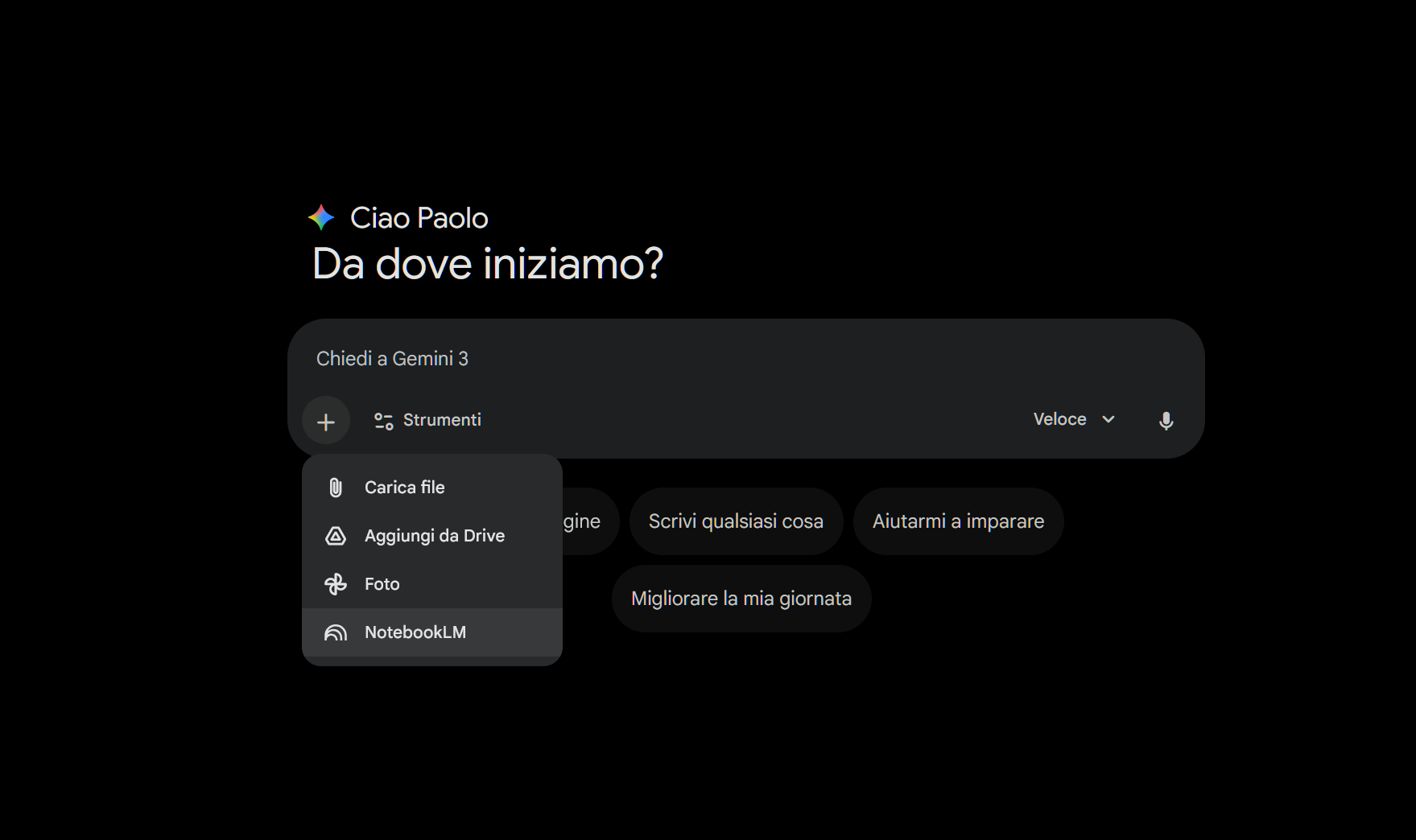Select the Foto menu option
Viewport: 1416px width, 840px height.
pos(382,584)
